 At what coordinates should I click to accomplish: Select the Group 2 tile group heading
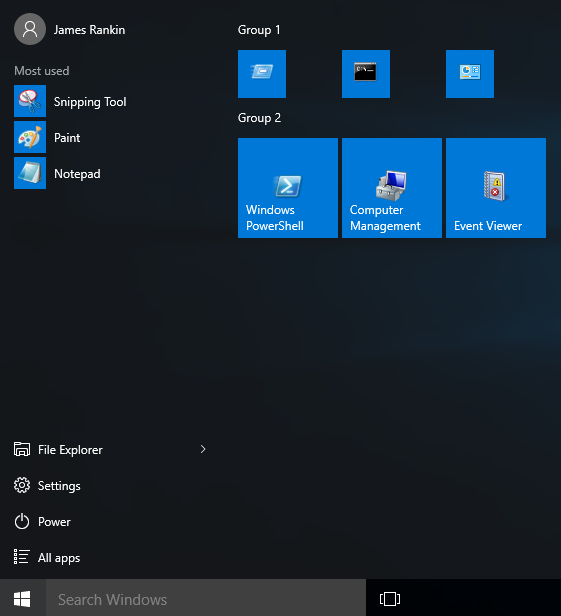[x=259, y=118]
